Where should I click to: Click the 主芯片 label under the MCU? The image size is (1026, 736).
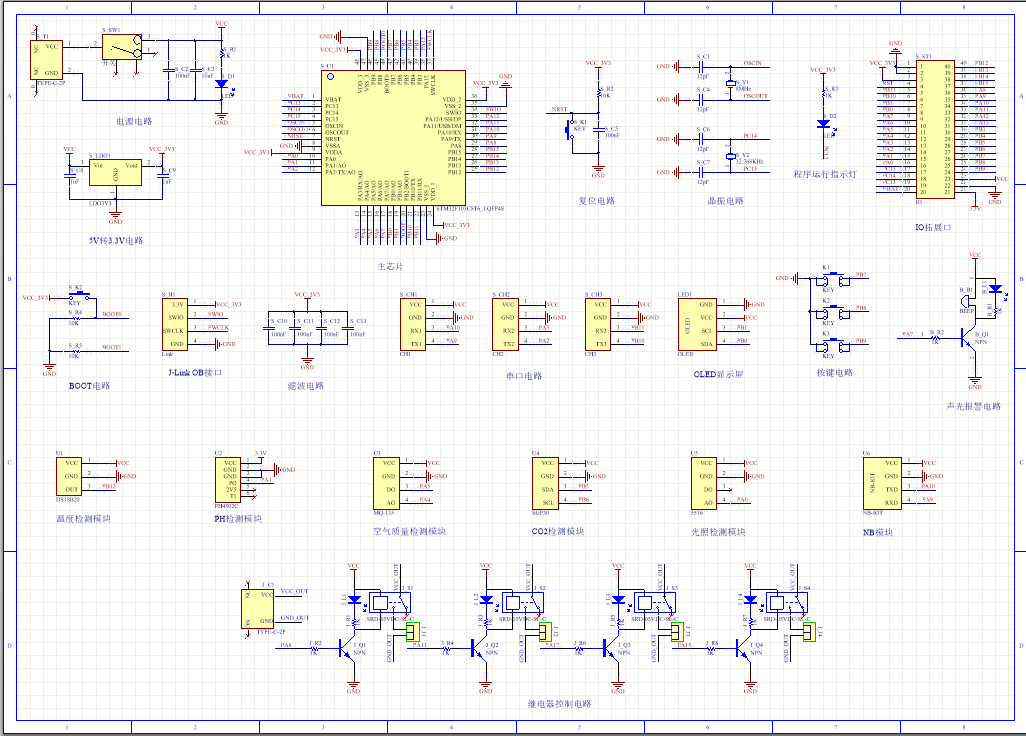(x=390, y=267)
